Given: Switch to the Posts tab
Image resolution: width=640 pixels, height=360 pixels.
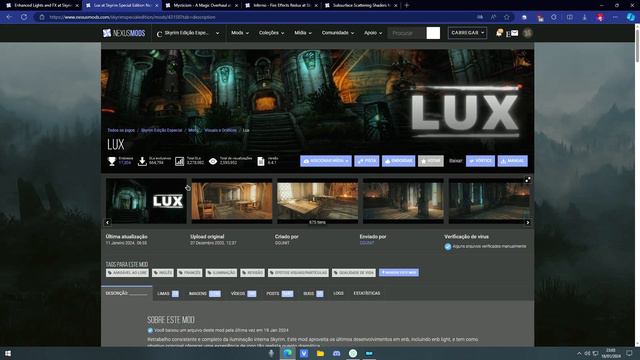Looking at the screenshot, I should tap(280, 293).
